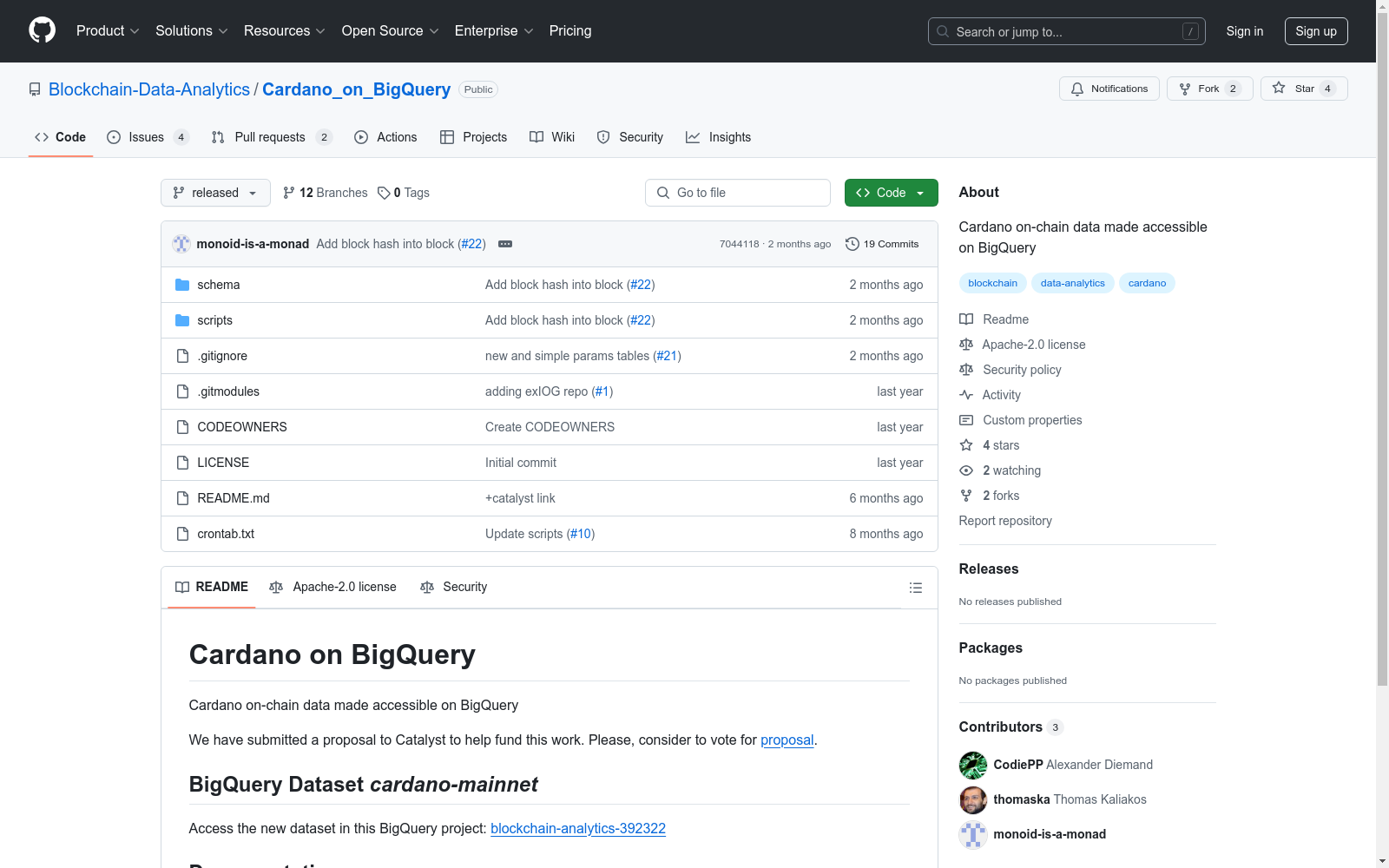Open the proposal link in README

[787, 740]
